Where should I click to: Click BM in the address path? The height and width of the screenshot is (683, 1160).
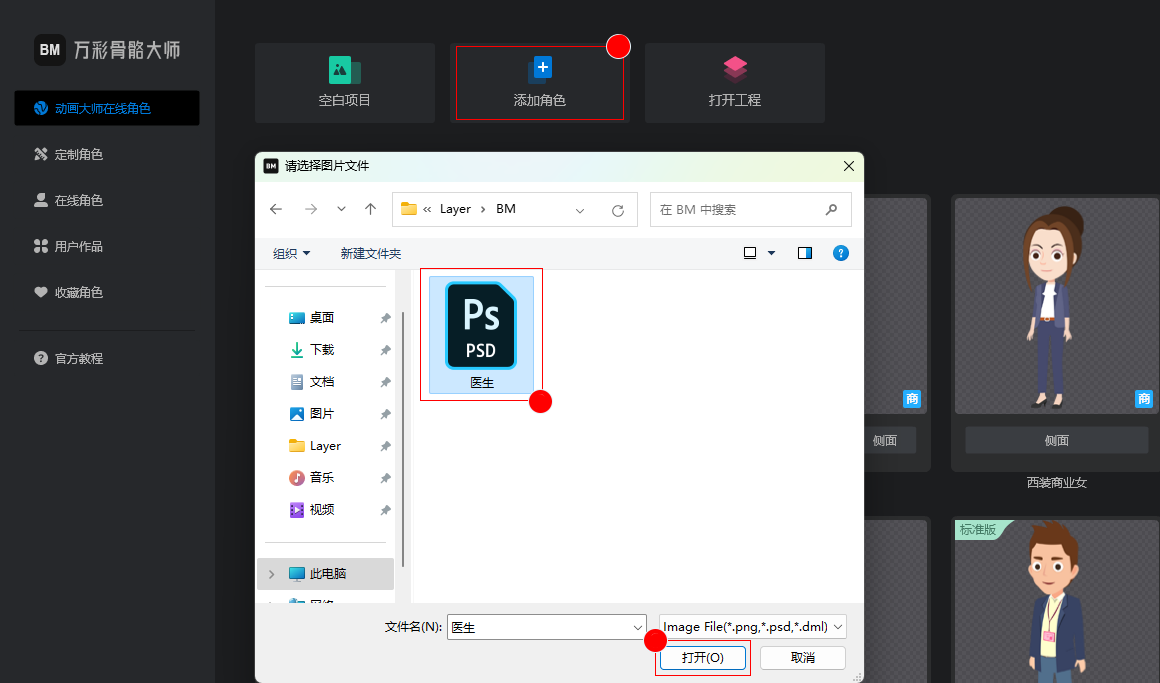tap(506, 209)
